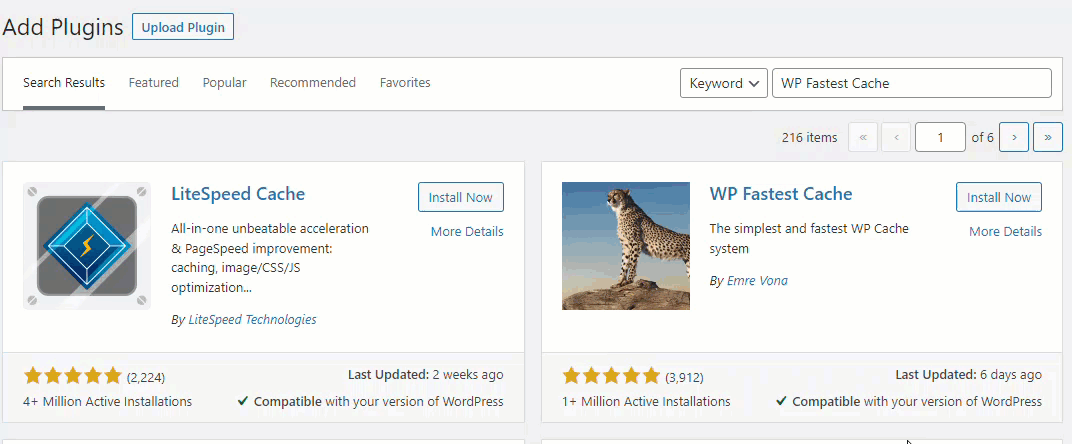Open the LiteSpeed Technologies author link
The image size is (1072, 444).
tap(252, 319)
